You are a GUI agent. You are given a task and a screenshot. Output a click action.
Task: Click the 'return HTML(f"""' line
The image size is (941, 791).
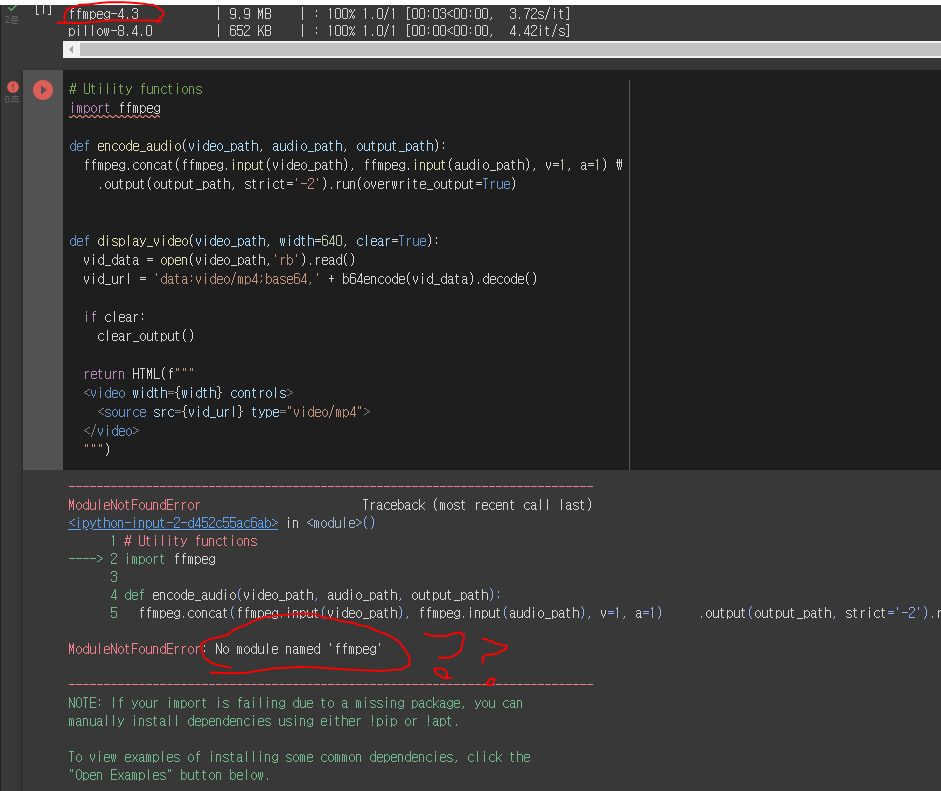point(139,374)
